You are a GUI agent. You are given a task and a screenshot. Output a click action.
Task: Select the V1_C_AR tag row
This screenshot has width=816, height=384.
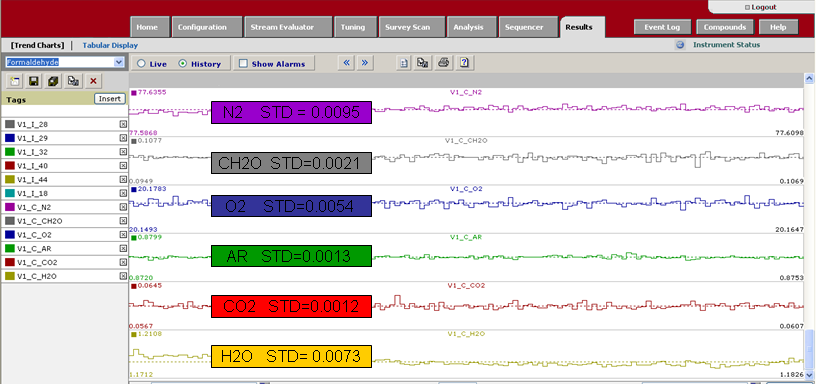tap(65, 248)
